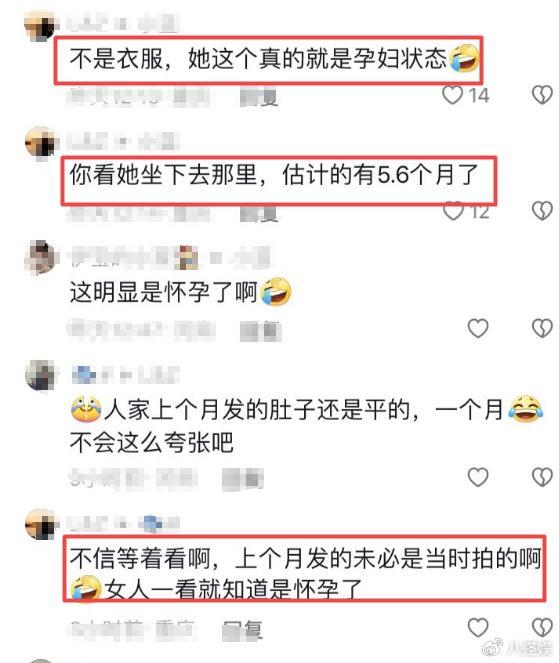
Task: Reply to the '不是衣服' comment
Action: pyautogui.click(x=259, y=98)
